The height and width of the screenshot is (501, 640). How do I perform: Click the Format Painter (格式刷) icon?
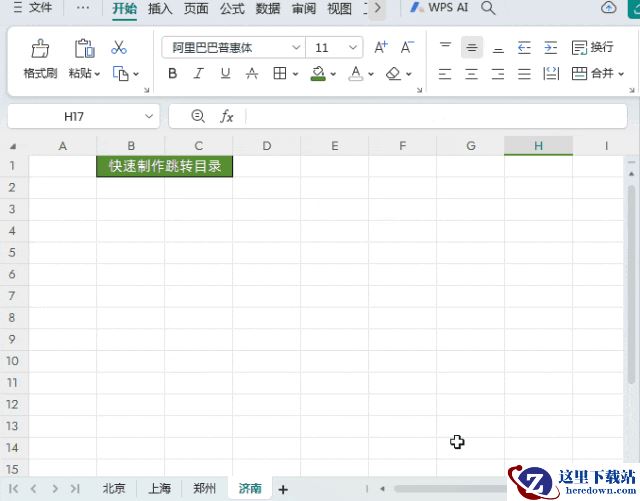(40, 49)
